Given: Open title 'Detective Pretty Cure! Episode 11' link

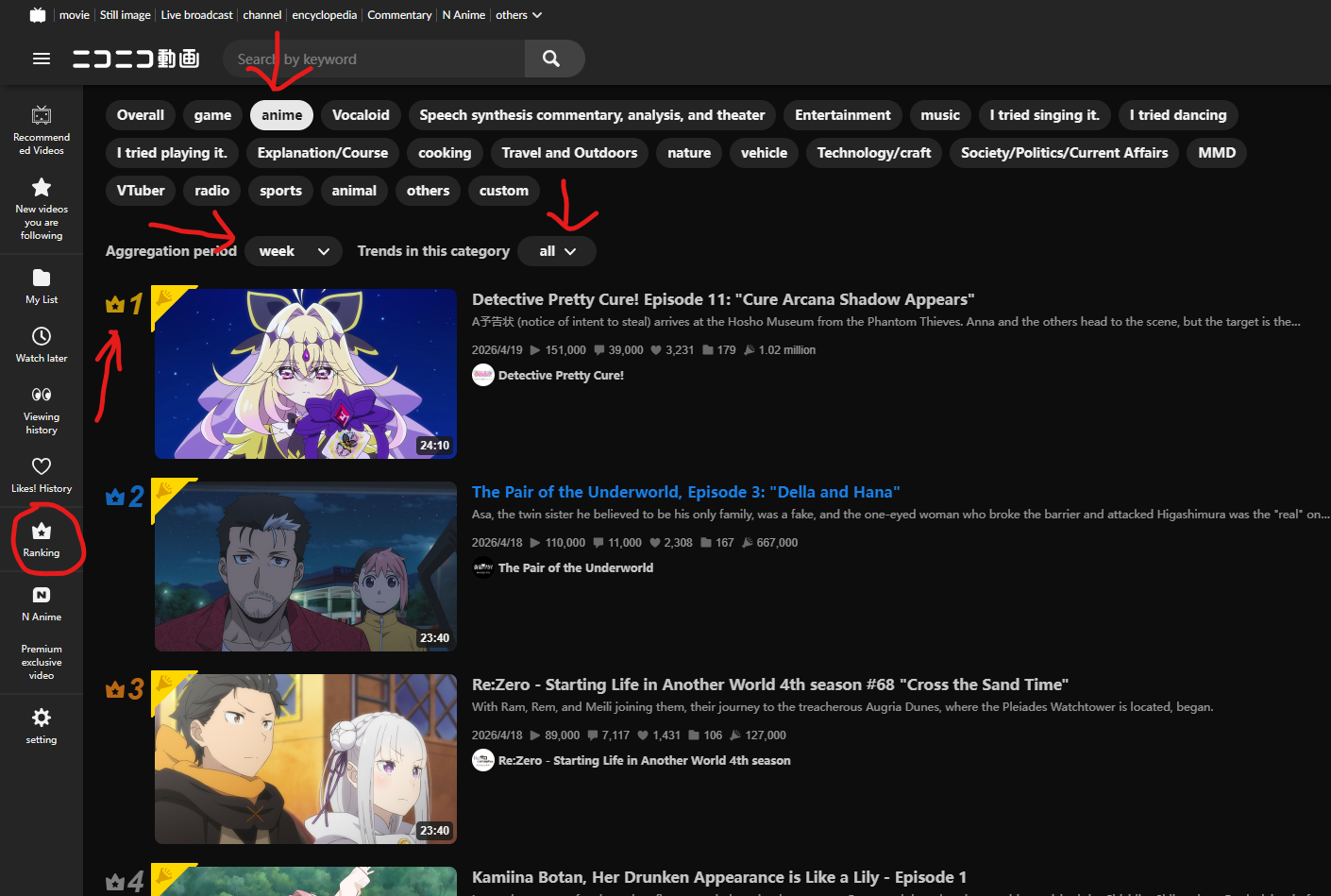Looking at the screenshot, I should click(723, 299).
